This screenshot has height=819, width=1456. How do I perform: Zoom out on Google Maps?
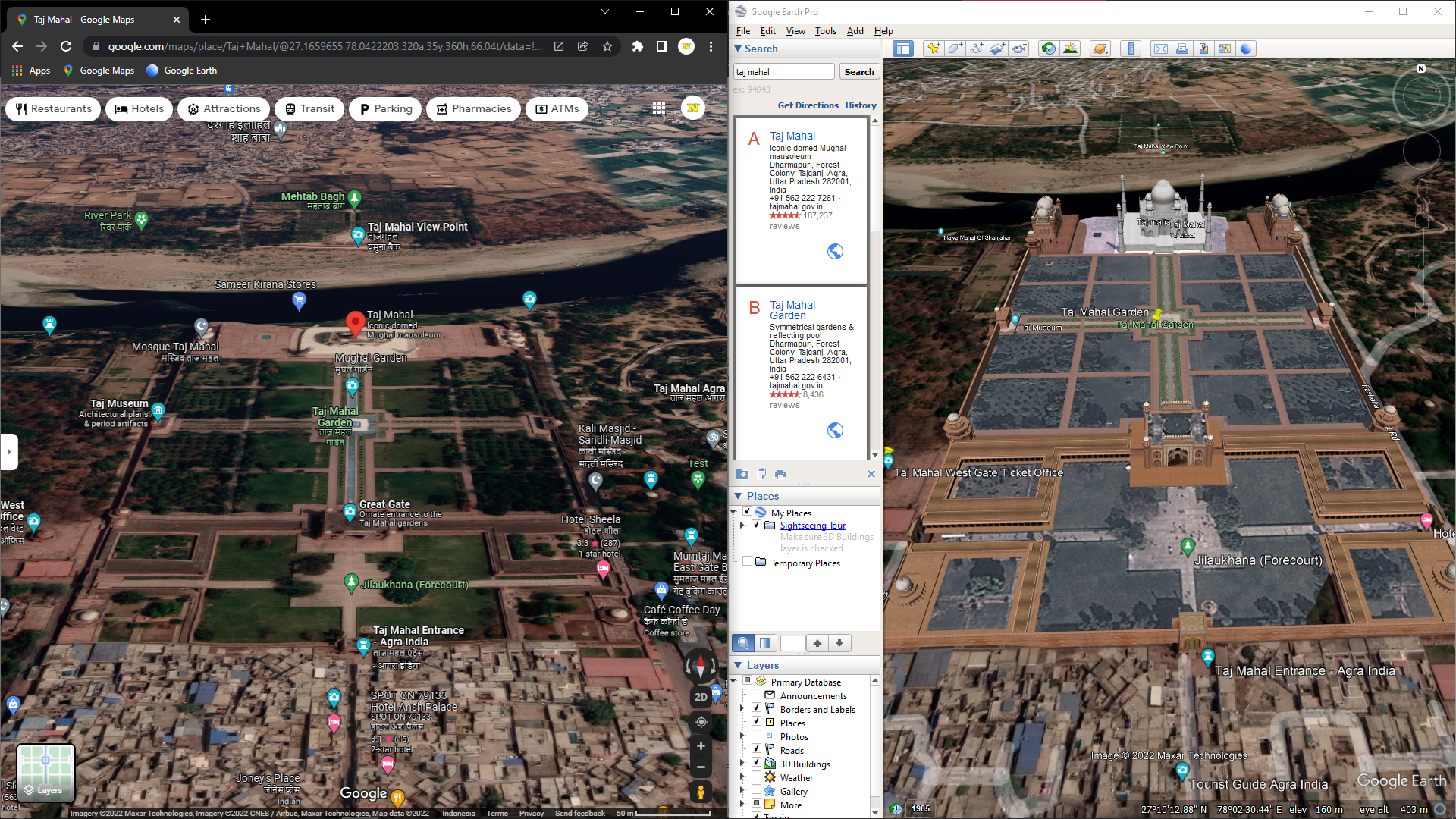point(701,767)
